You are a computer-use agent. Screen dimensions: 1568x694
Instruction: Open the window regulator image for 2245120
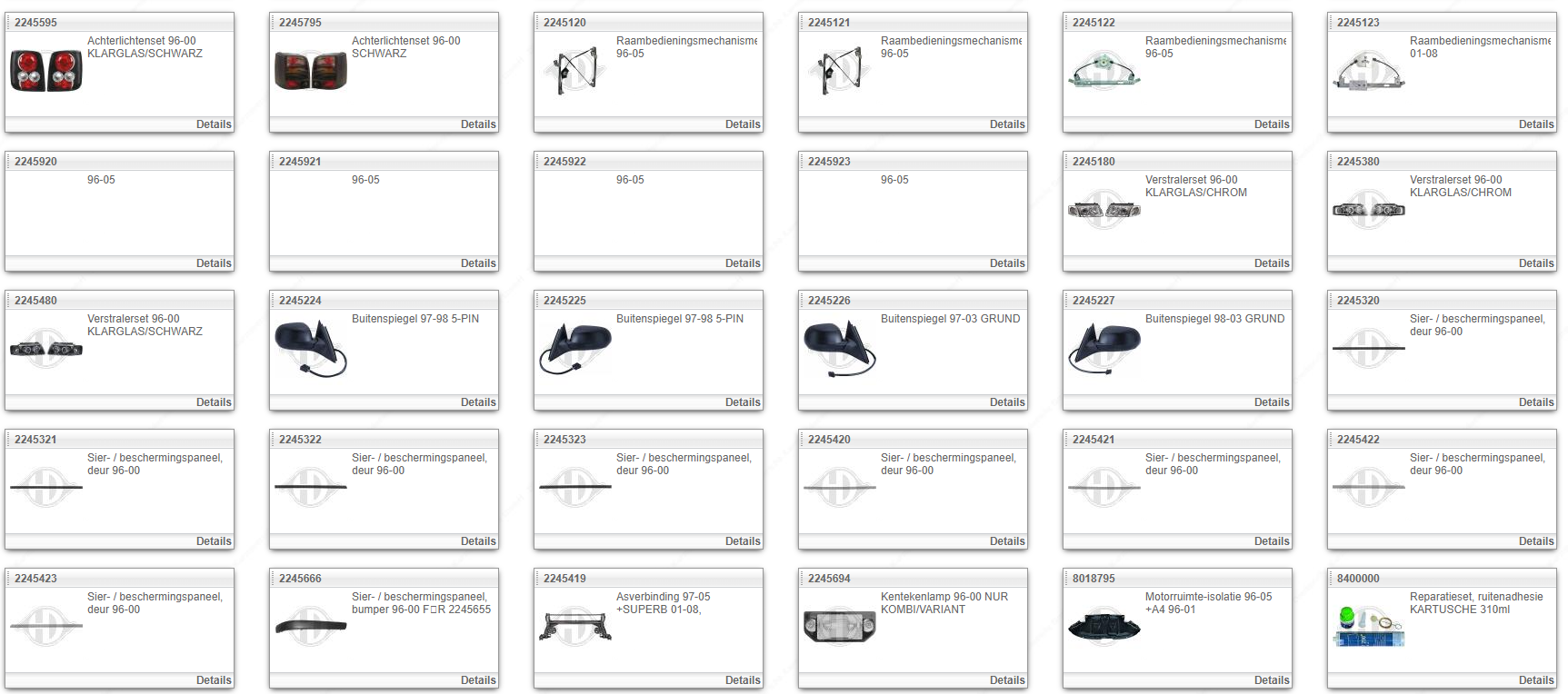pyautogui.click(x=575, y=71)
